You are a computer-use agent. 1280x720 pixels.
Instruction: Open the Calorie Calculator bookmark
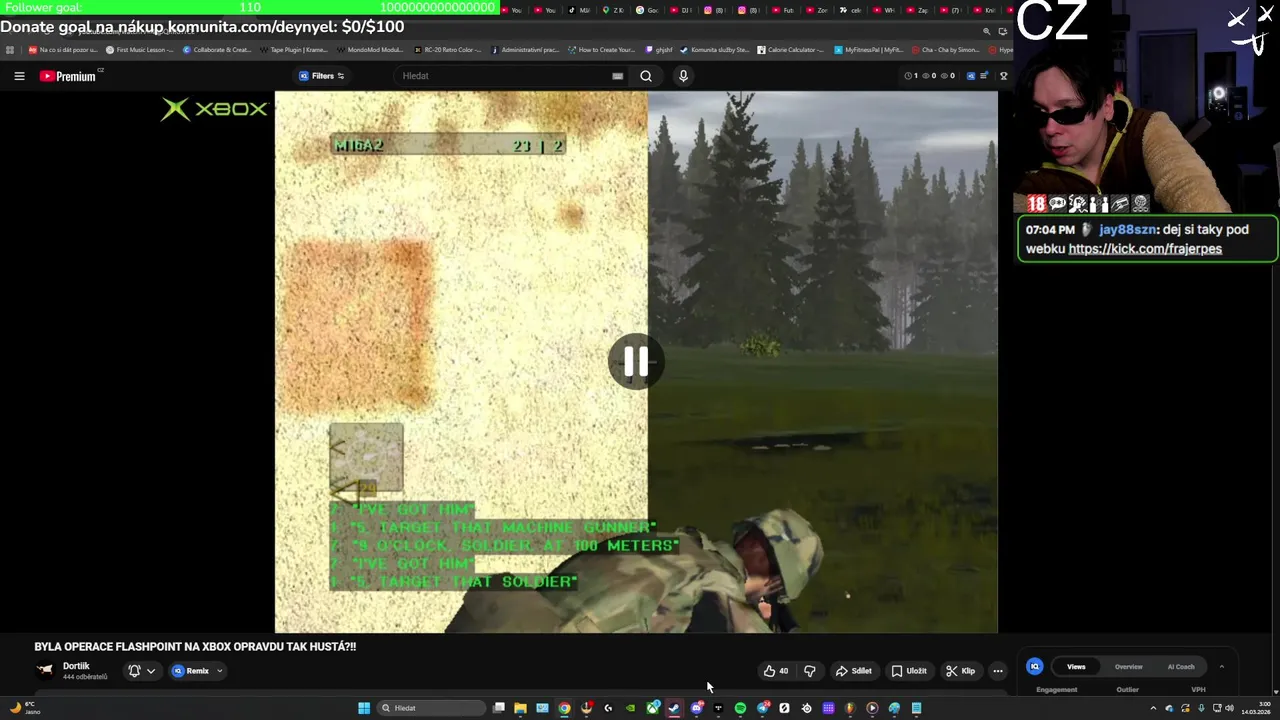pos(790,49)
